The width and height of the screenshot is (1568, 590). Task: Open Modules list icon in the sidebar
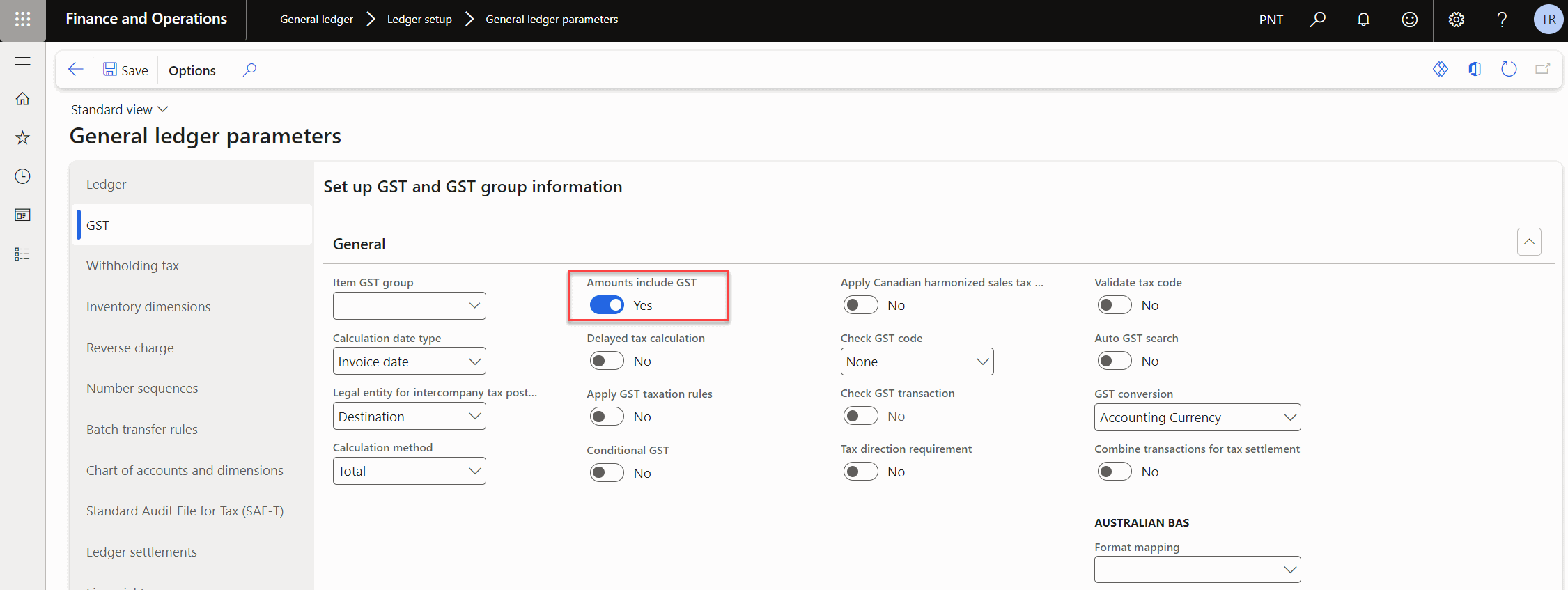[22, 254]
